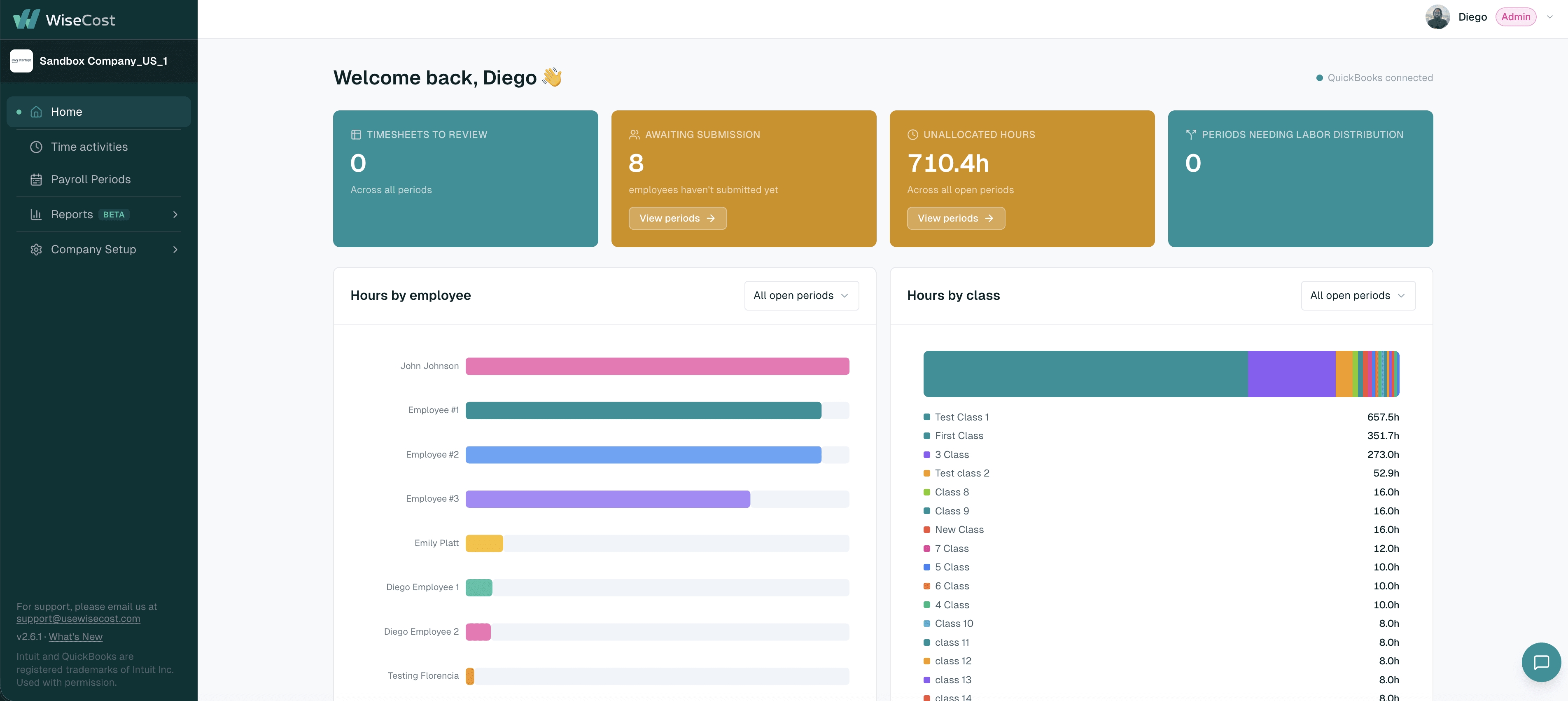Click View periods under Awaiting Submission

(x=677, y=218)
